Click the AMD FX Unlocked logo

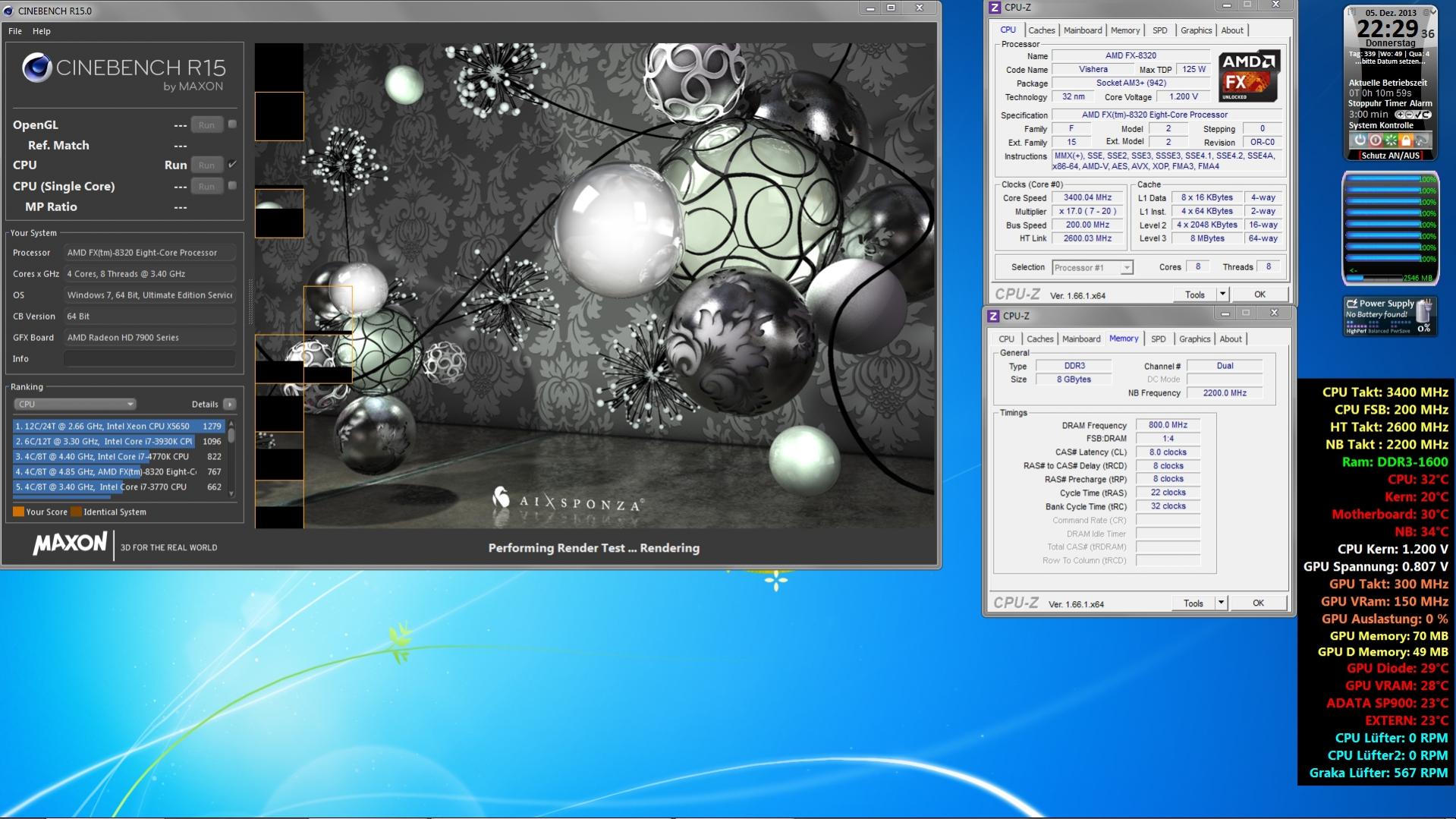1249,76
